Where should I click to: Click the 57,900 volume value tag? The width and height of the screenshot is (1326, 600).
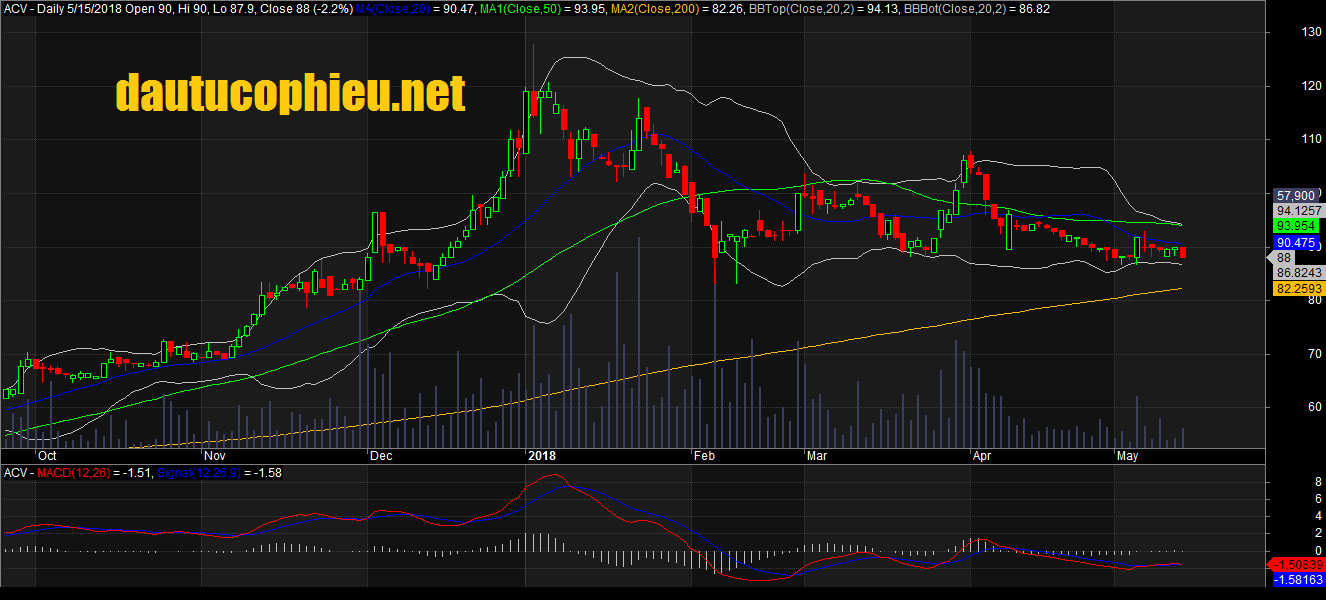(x=1294, y=196)
